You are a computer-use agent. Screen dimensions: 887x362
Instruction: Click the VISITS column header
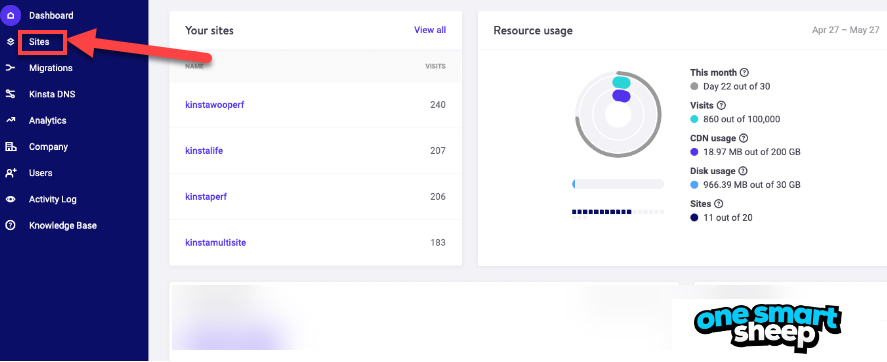pos(436,66)
